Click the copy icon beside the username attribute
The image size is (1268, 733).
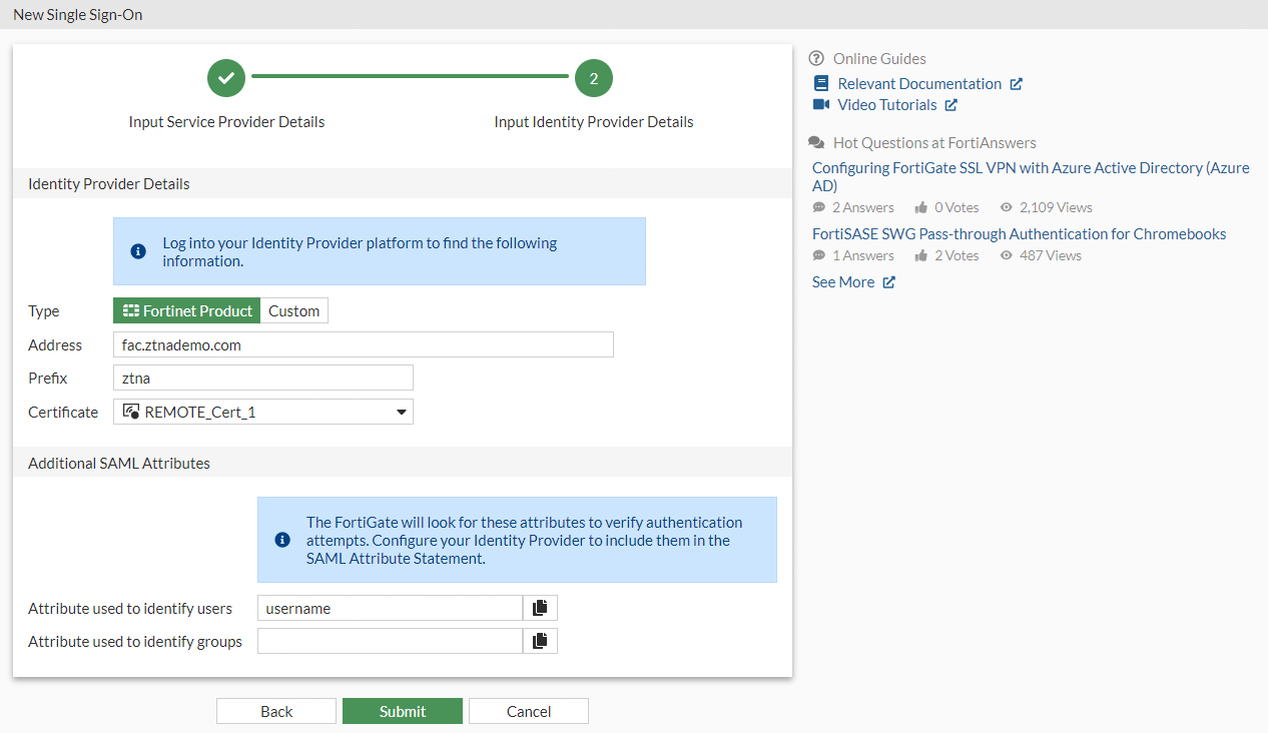pyautogui.click(x=540, y=608)
